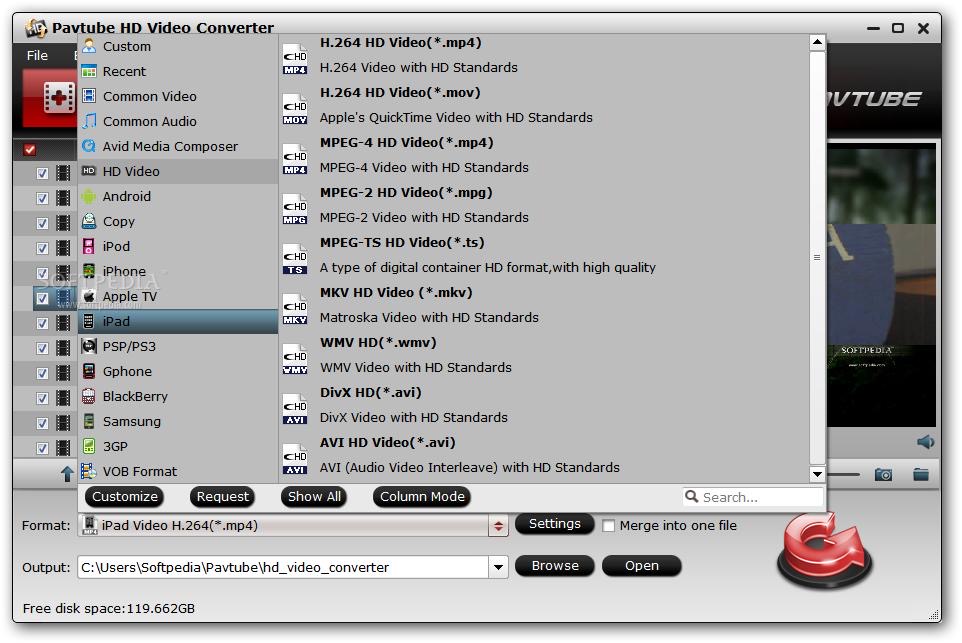Select the Common Video film icon
Screen dimensions: 962x643
90,96
